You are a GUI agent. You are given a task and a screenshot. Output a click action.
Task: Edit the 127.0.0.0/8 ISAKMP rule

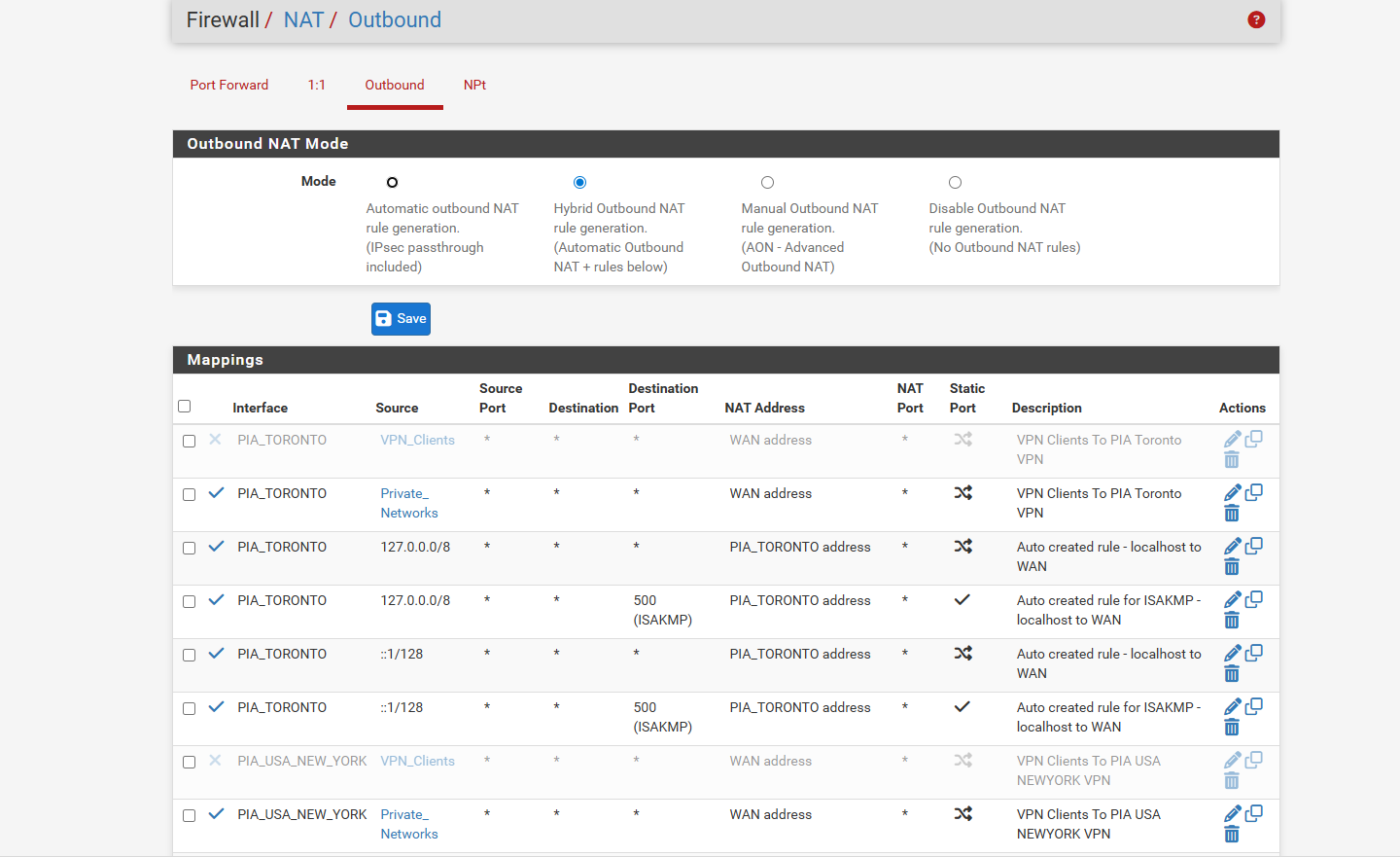(x=1232, y=600)
